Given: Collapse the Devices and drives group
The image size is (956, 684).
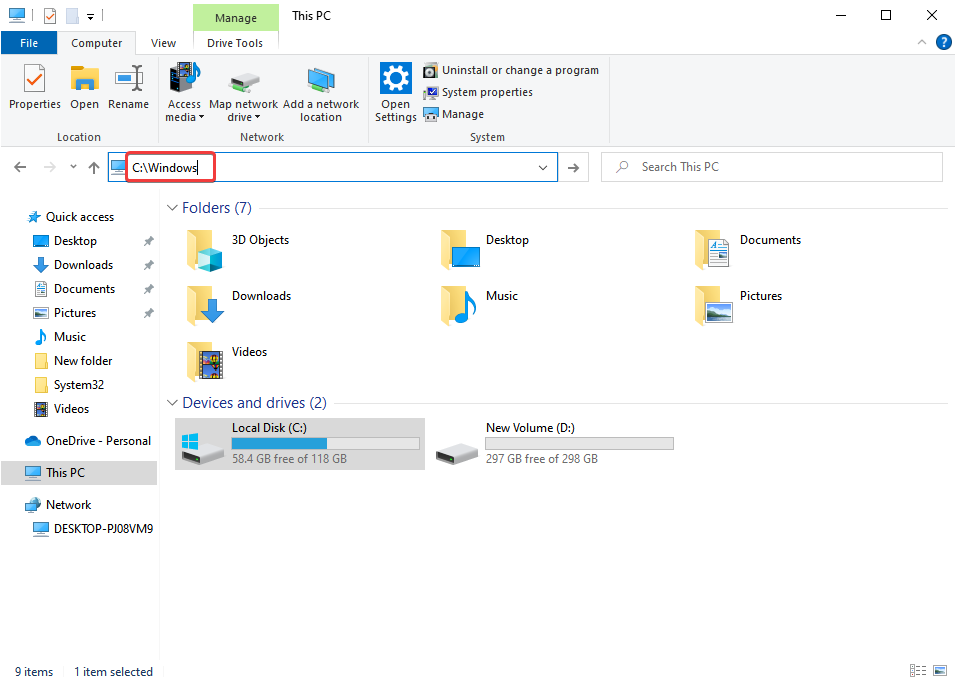Looking at the screenshot, I should (x=173, y=403).
